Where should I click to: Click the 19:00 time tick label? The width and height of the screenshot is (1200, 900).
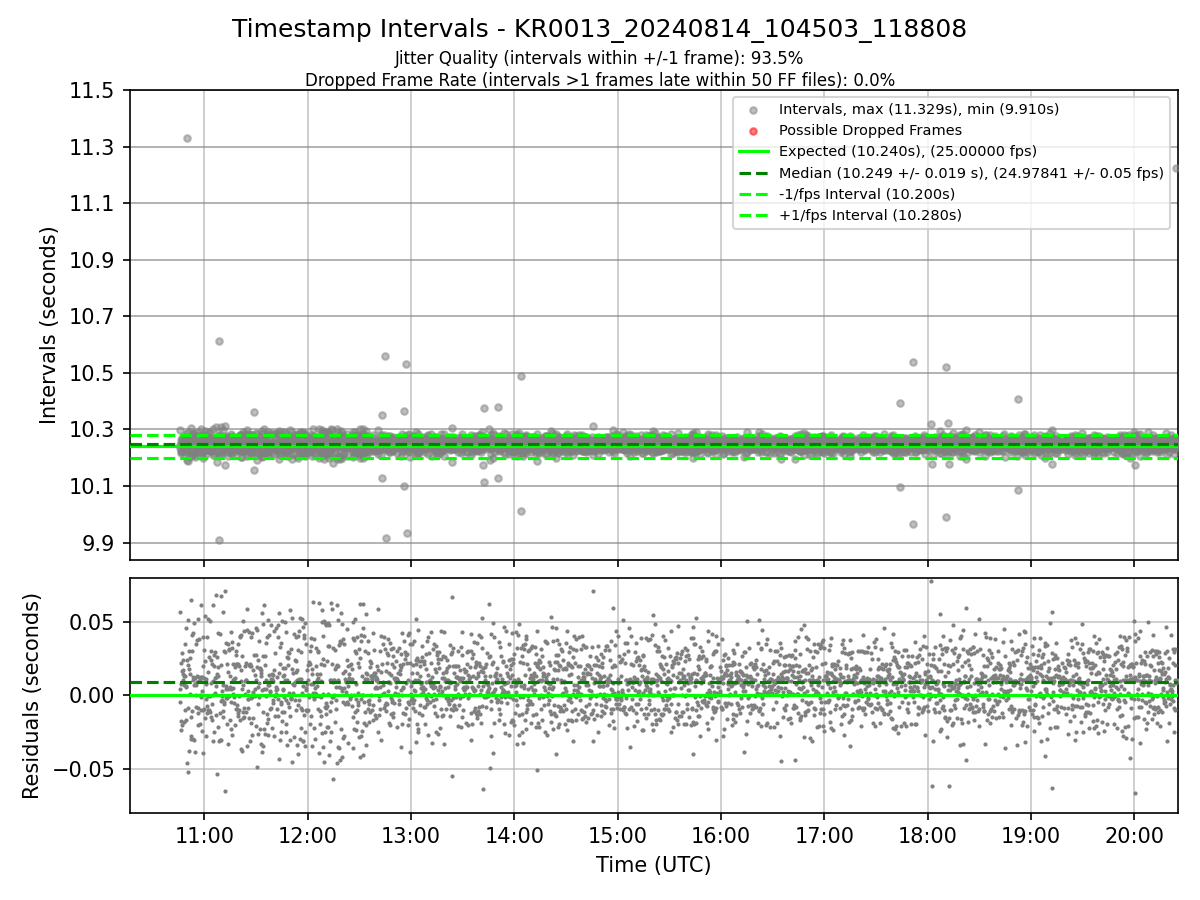(x=1031, y=835)
